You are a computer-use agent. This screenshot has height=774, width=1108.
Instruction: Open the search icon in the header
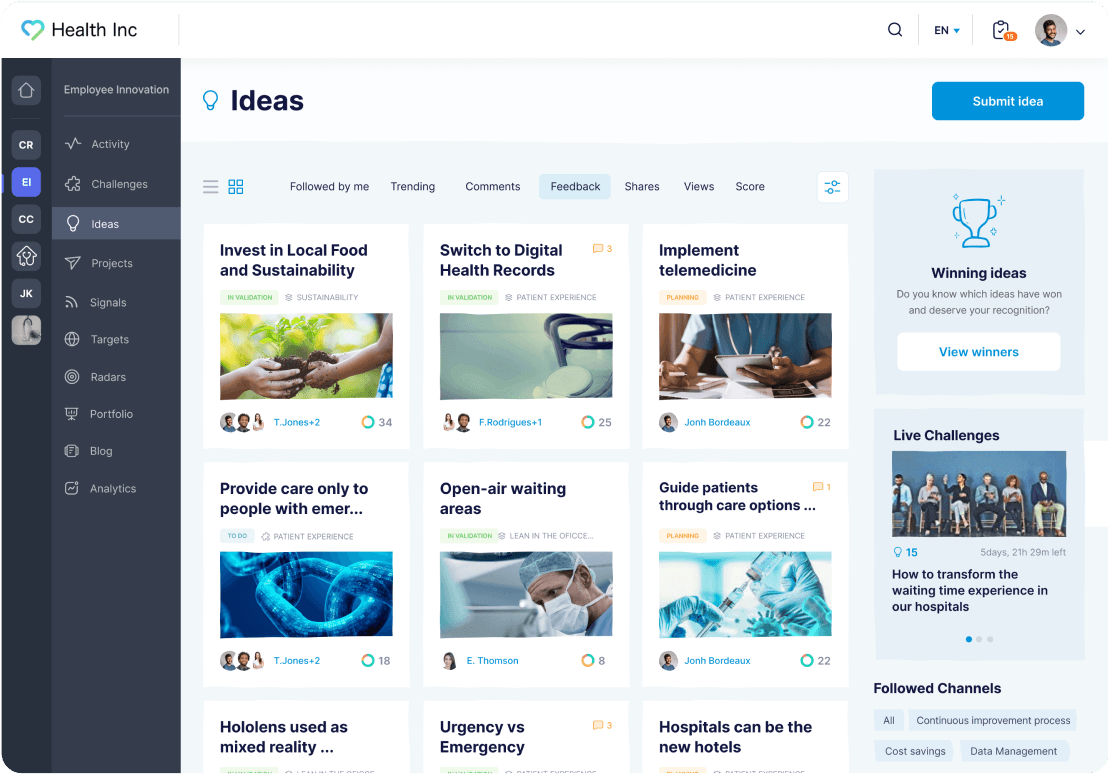[x=895, y=30]
